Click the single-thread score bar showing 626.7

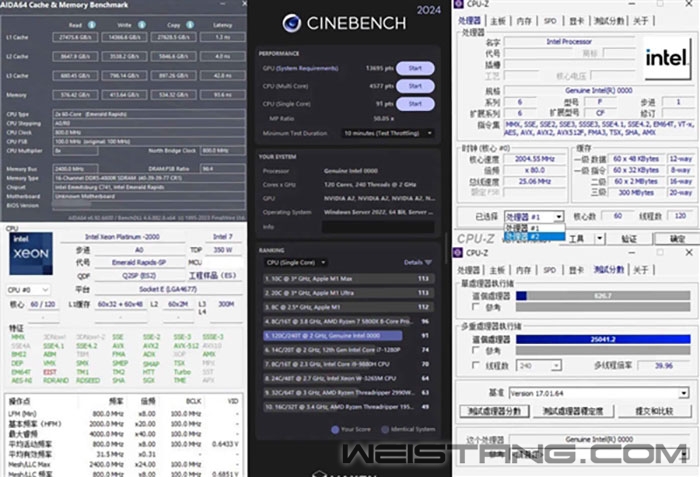pos(603,295)
